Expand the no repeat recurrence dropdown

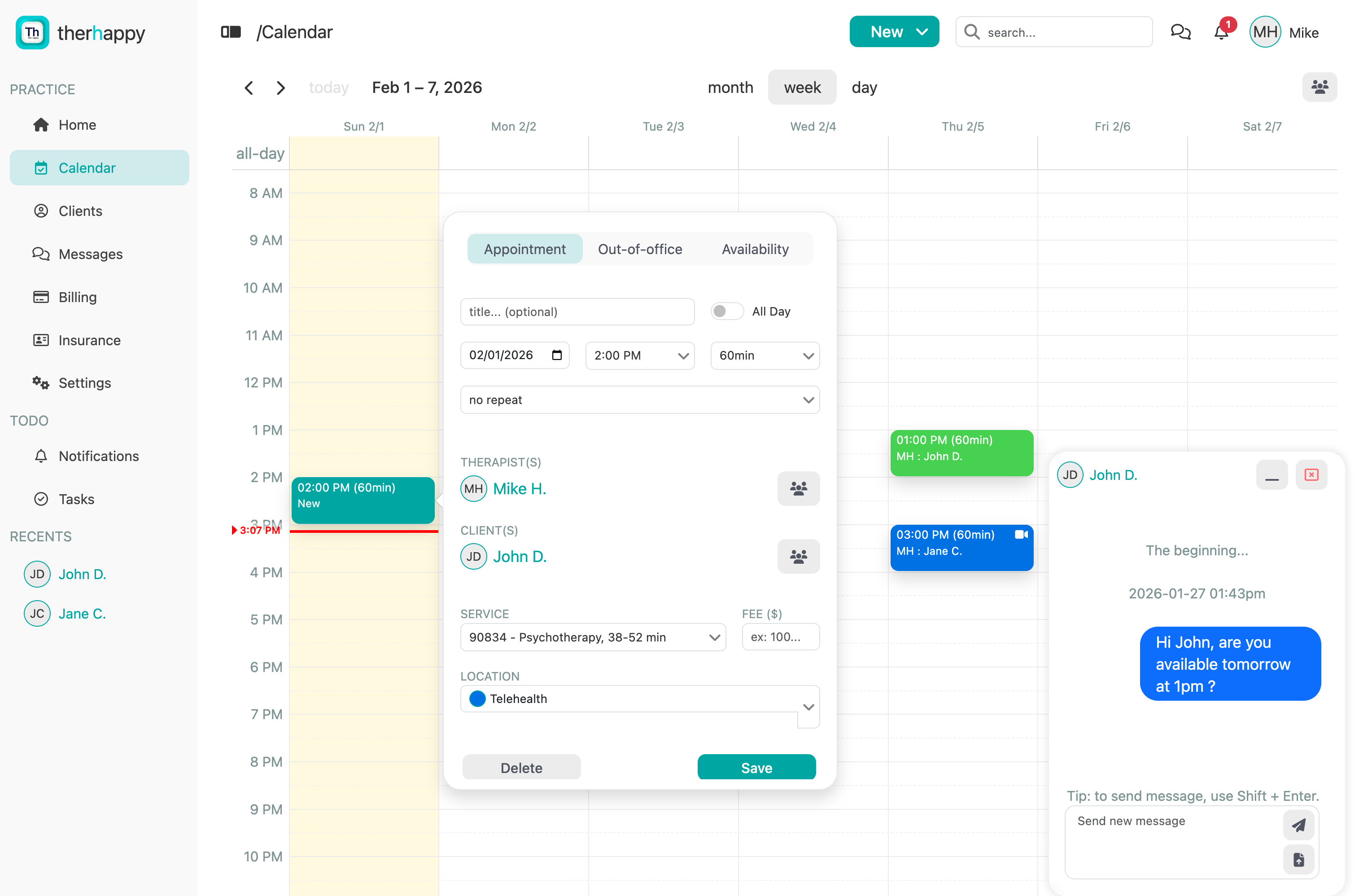[639, 399]
